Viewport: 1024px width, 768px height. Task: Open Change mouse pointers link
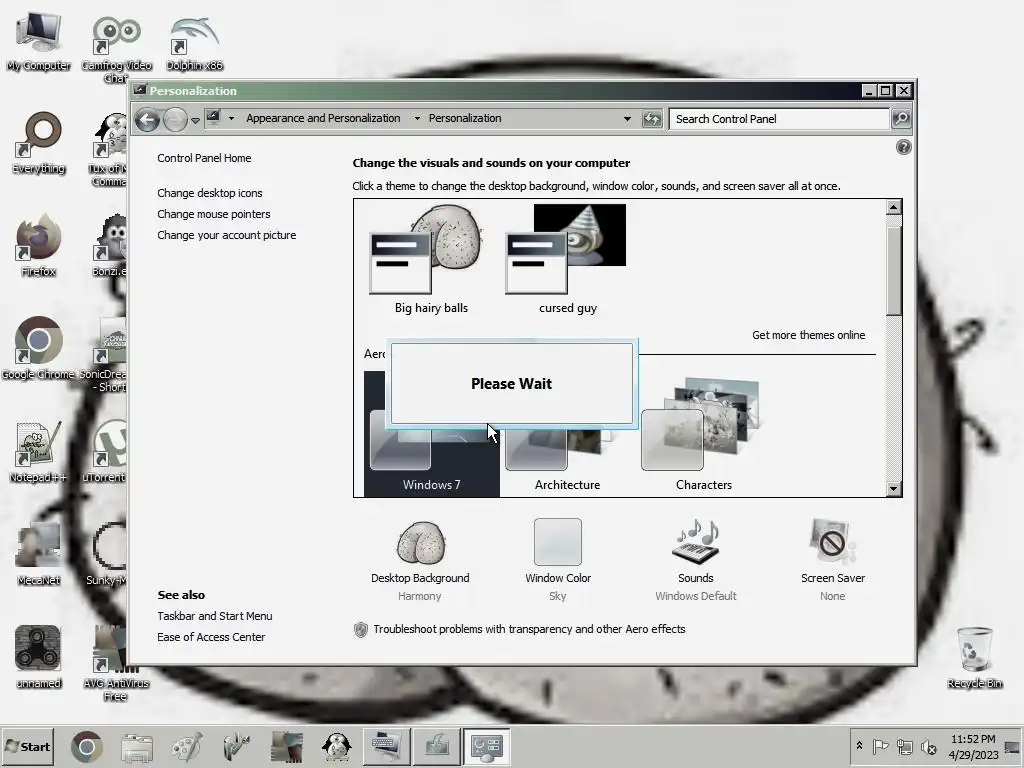(214, 214)
